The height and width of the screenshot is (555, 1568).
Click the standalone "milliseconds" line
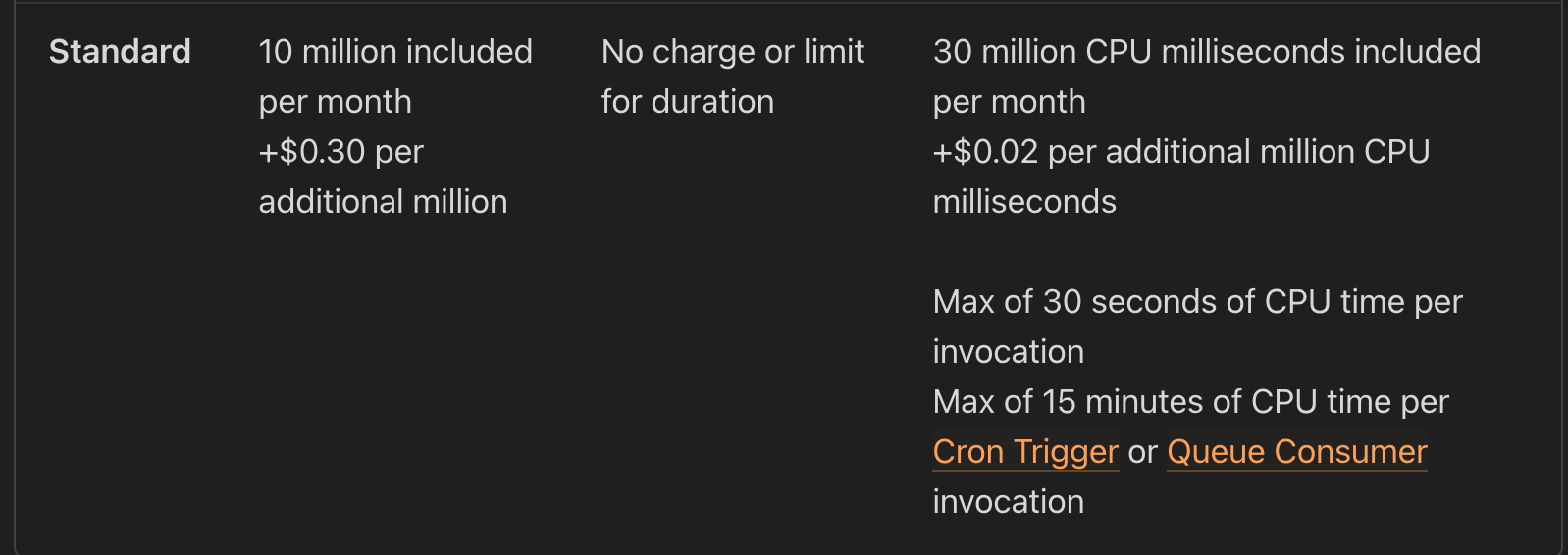coord(1023,202)
